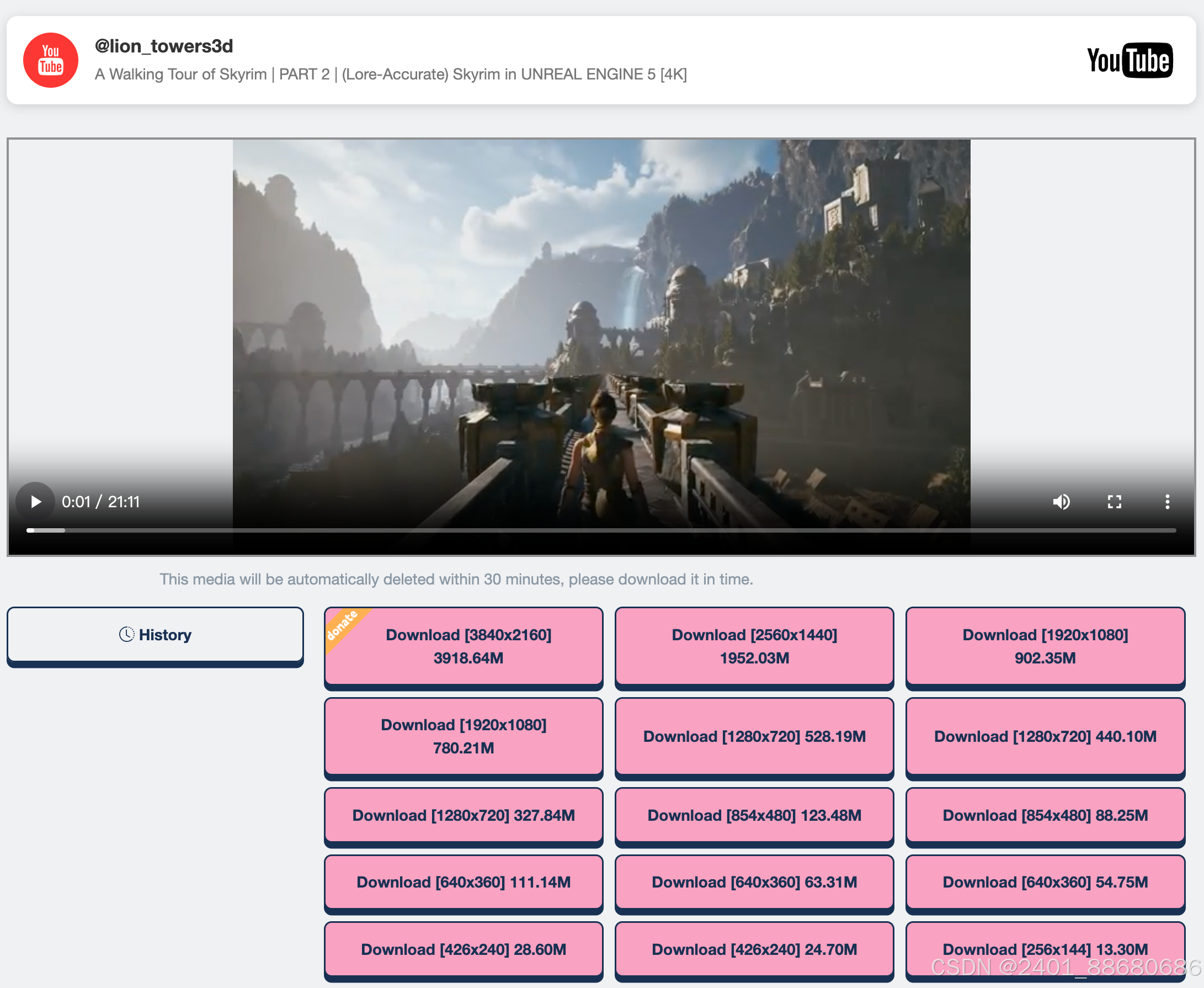Screen dimensions: 1204x988
Task: Click the @lion_towers3d channel name
Action: (164, 46)
